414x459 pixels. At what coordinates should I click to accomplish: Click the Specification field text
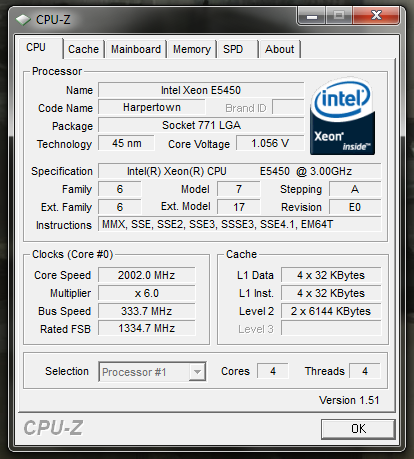240,171
